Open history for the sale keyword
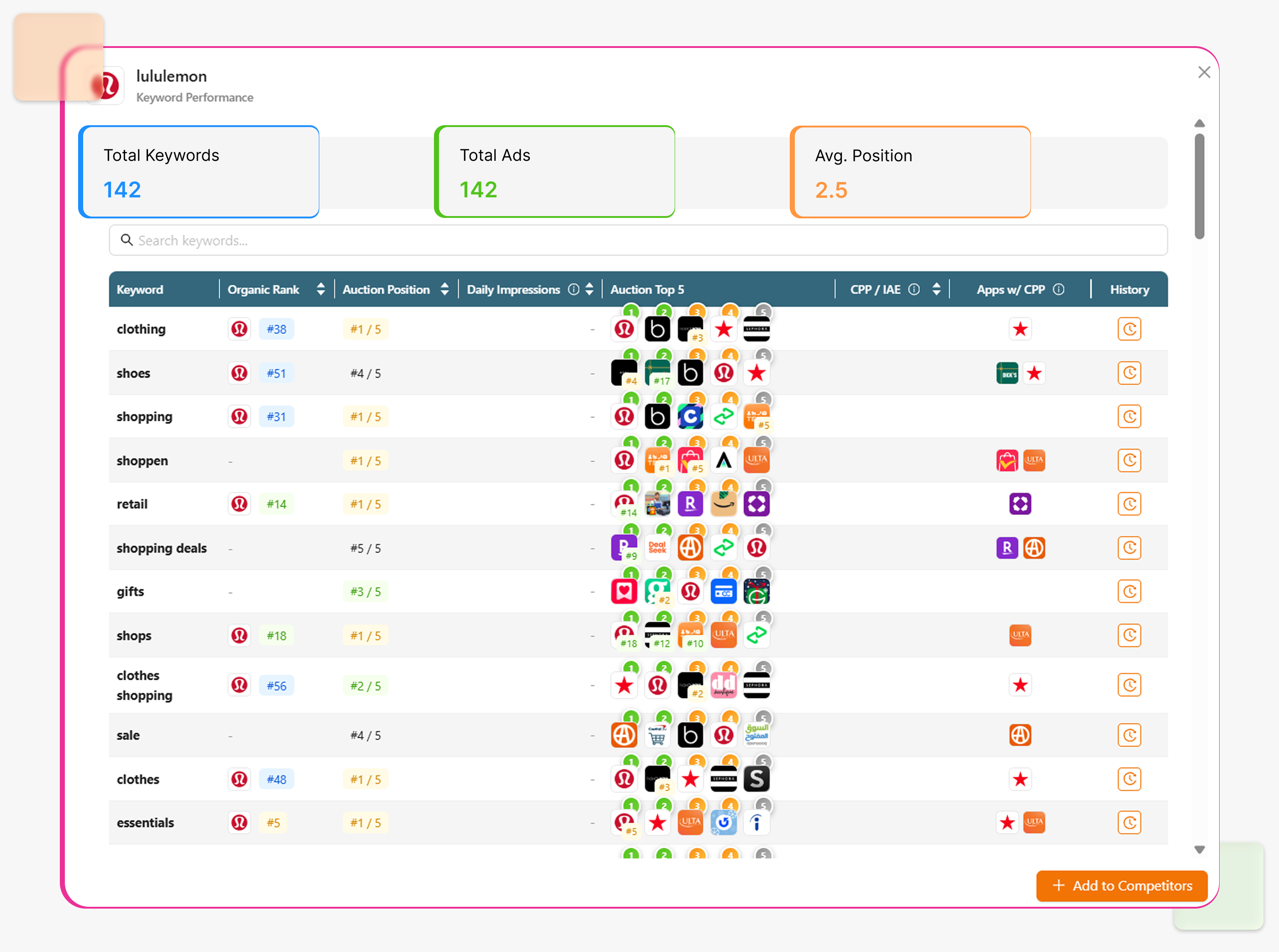The width and height of the screenshot is (1279, 952). [1129, 735]
